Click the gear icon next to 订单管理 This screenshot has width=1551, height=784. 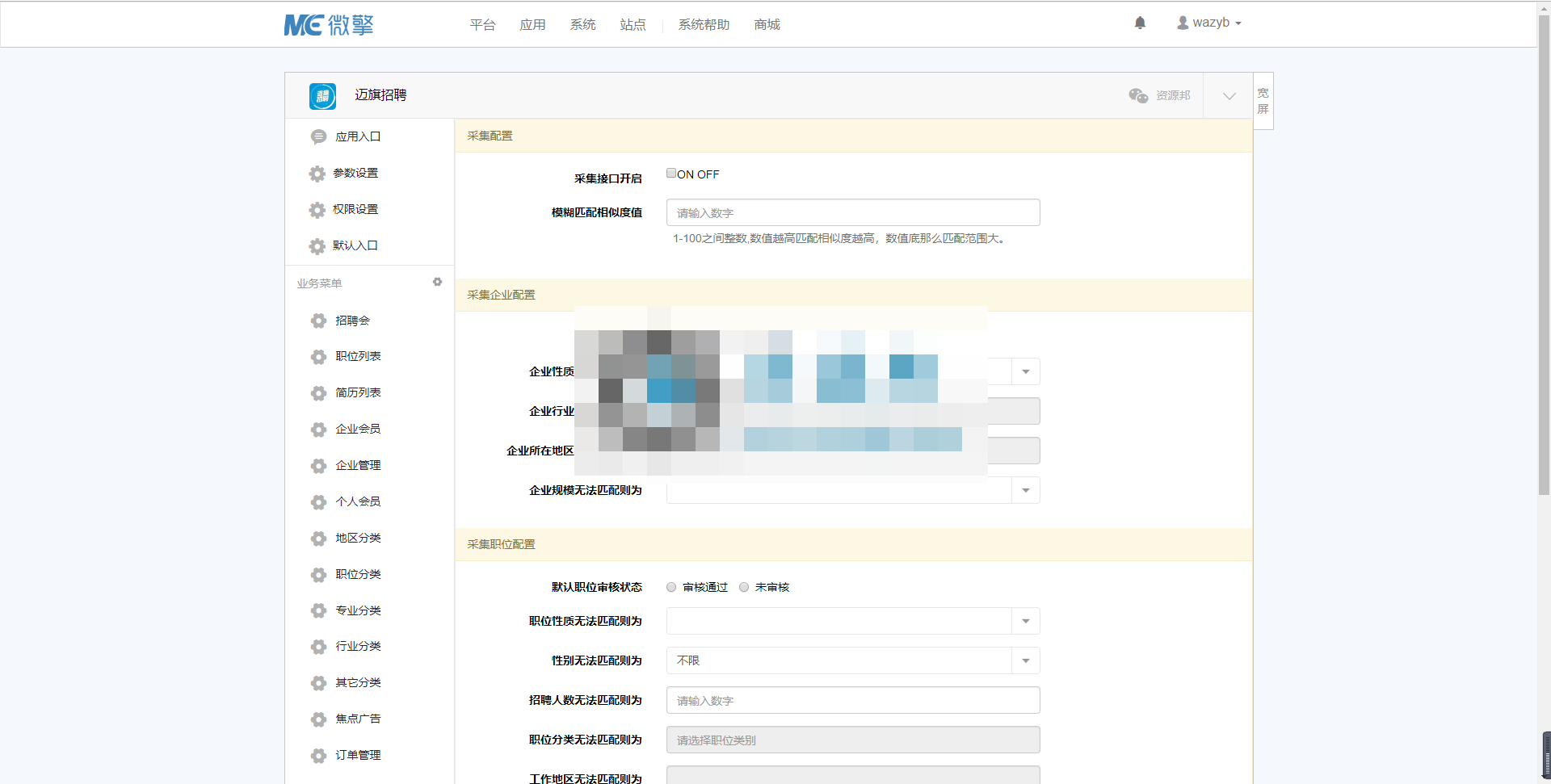click(318, 756)
